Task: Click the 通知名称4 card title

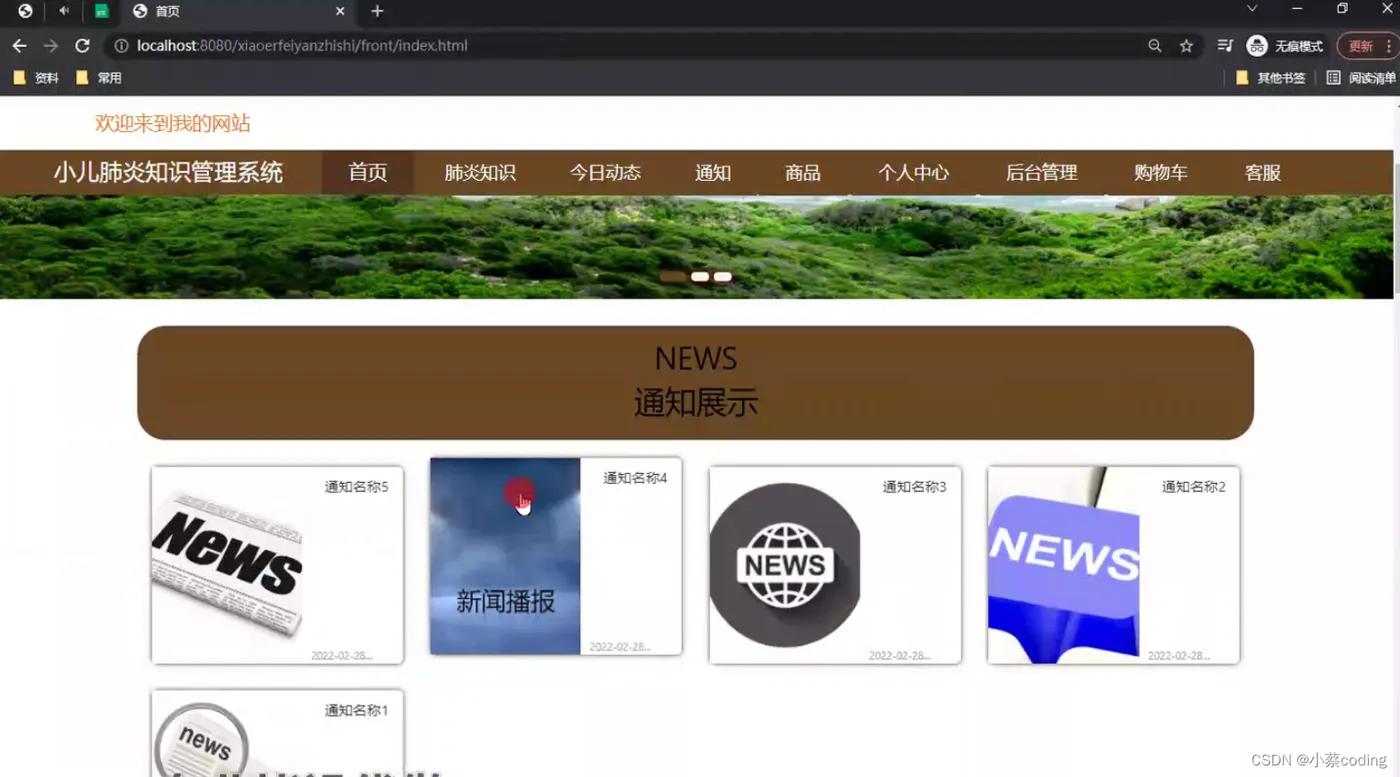Action: click(635, 478)
